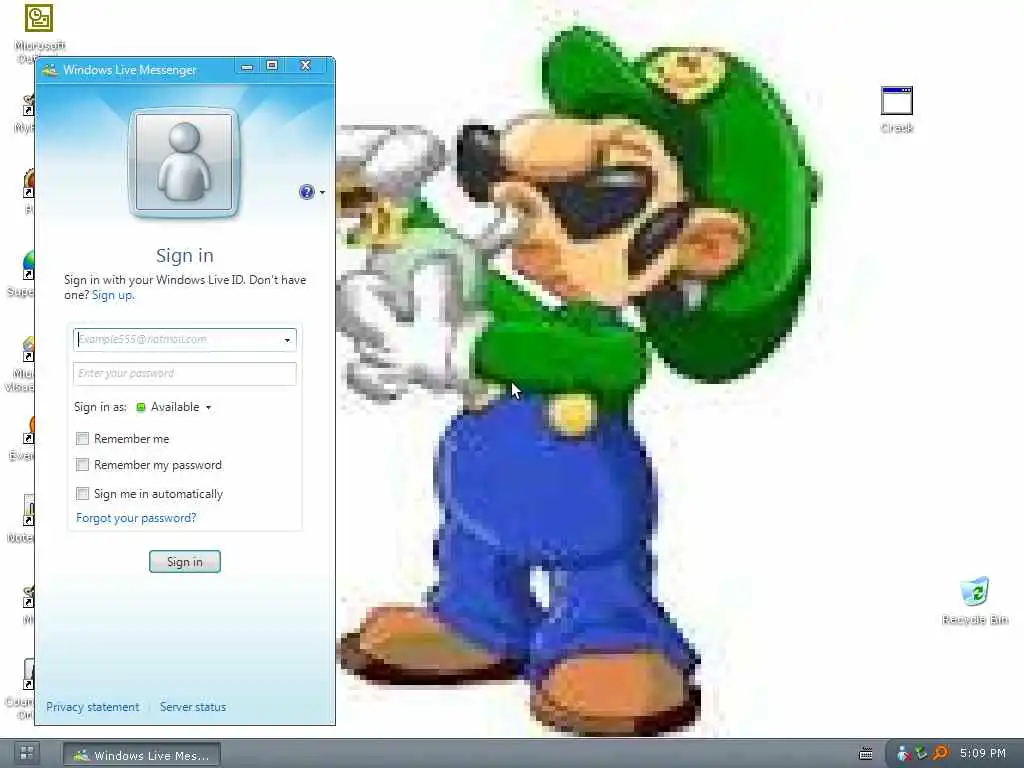Open the Available status dropdown
This screenshot has height=768, width=1024.
[174, 407]
